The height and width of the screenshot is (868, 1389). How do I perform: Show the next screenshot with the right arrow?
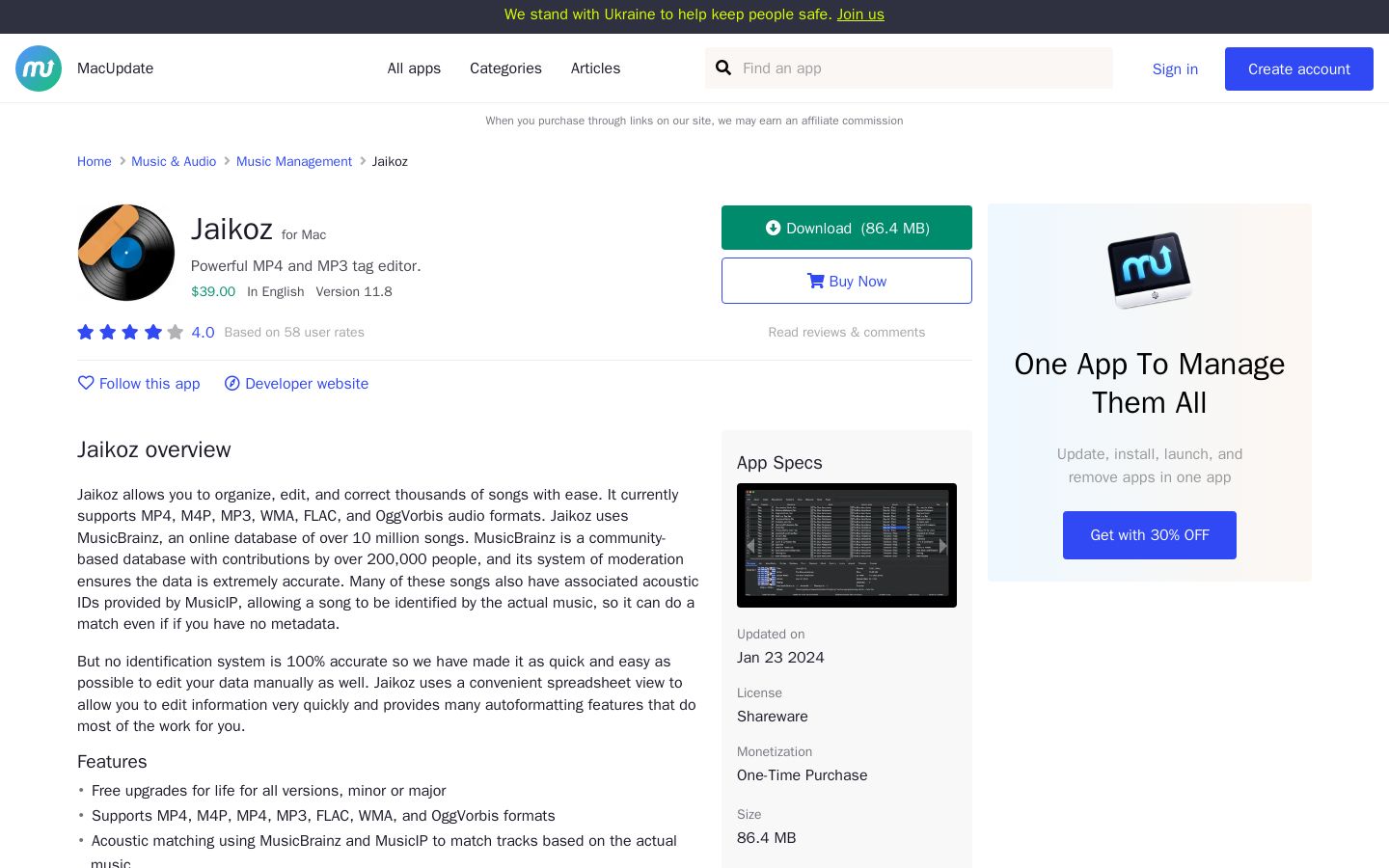click(x=942, y=546)
